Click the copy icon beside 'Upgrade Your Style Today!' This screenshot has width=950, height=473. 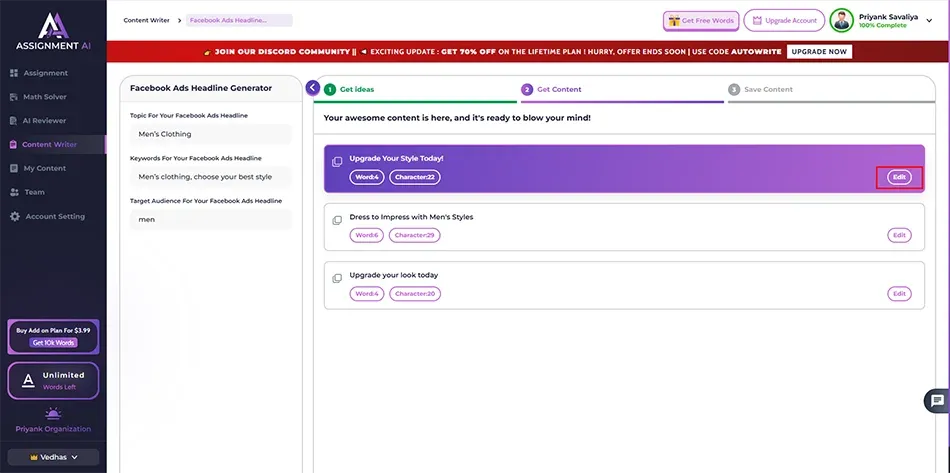tap(337, 161)
